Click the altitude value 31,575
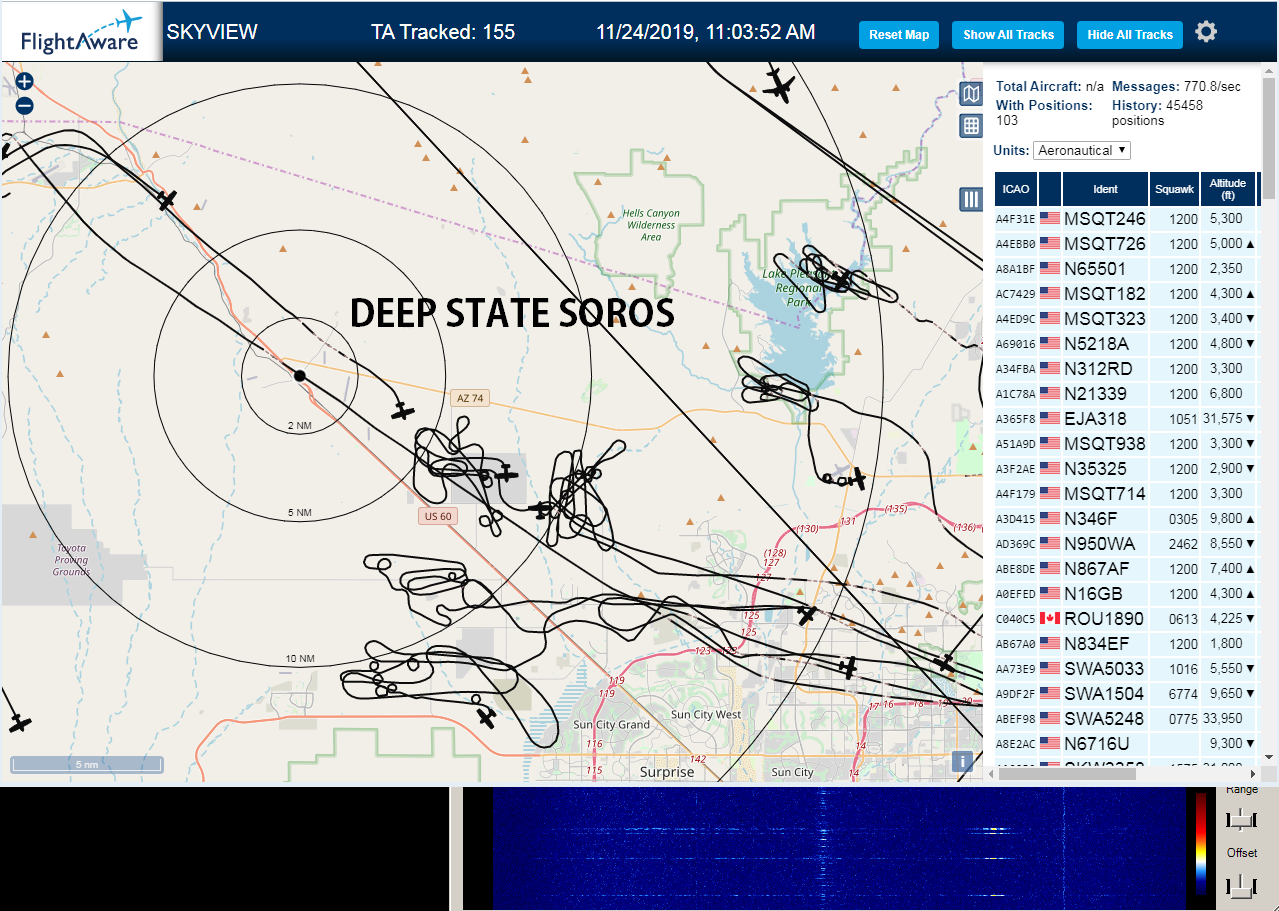The height and width of the screenshot is (911, 1279). 1223,419
